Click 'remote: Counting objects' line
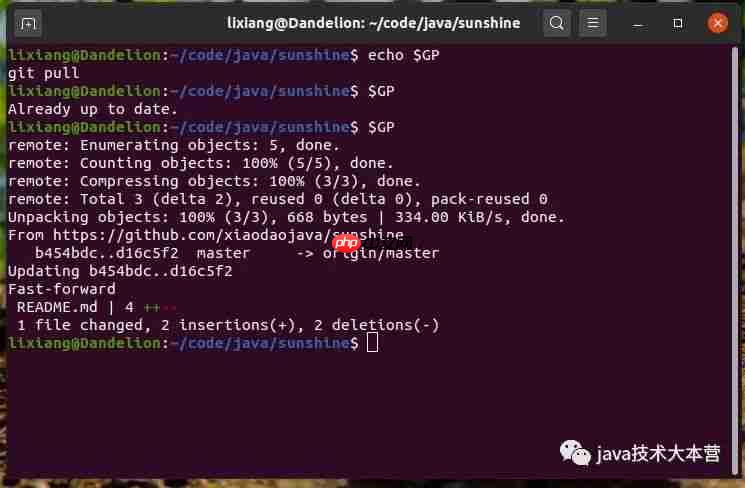 click(201, 163)
